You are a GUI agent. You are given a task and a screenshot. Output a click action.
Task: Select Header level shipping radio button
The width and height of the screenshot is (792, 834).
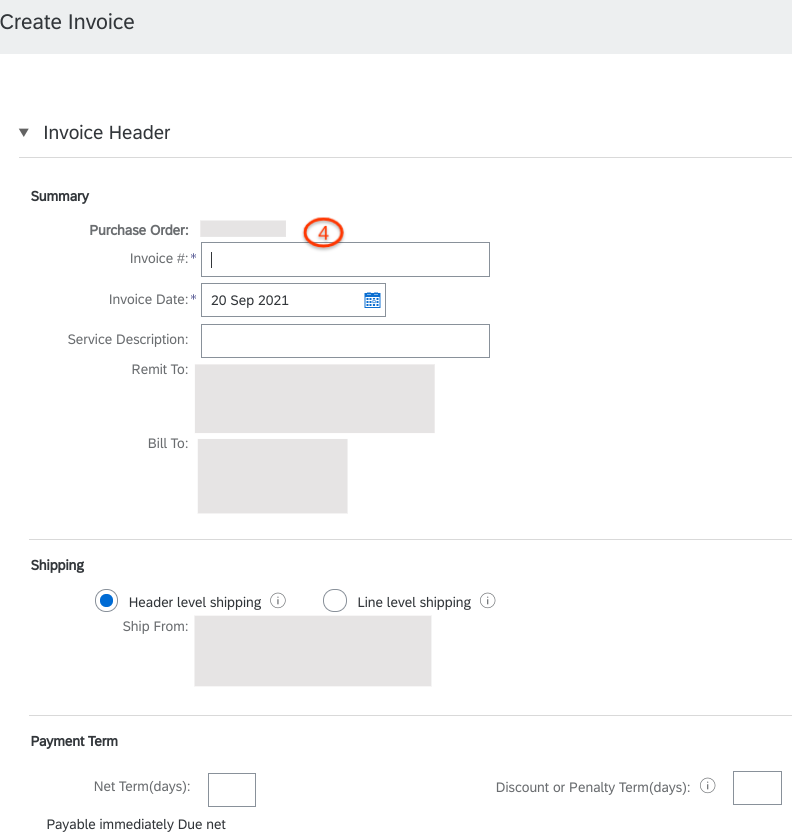point(106,601)
